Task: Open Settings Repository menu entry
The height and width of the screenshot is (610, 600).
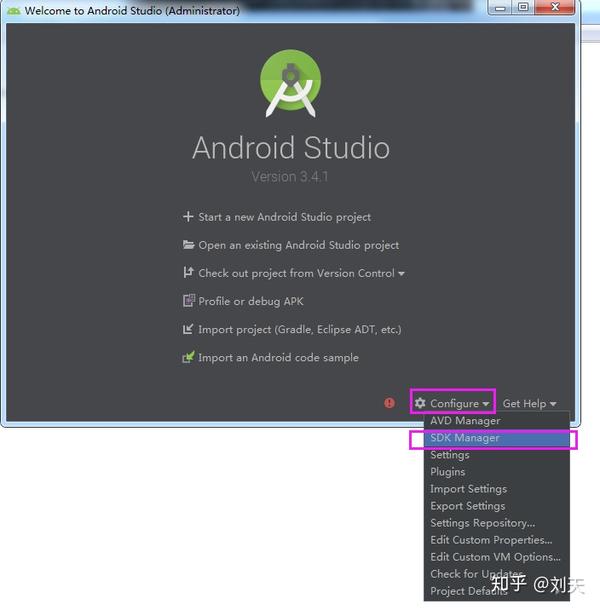Action: click(496, 523)
